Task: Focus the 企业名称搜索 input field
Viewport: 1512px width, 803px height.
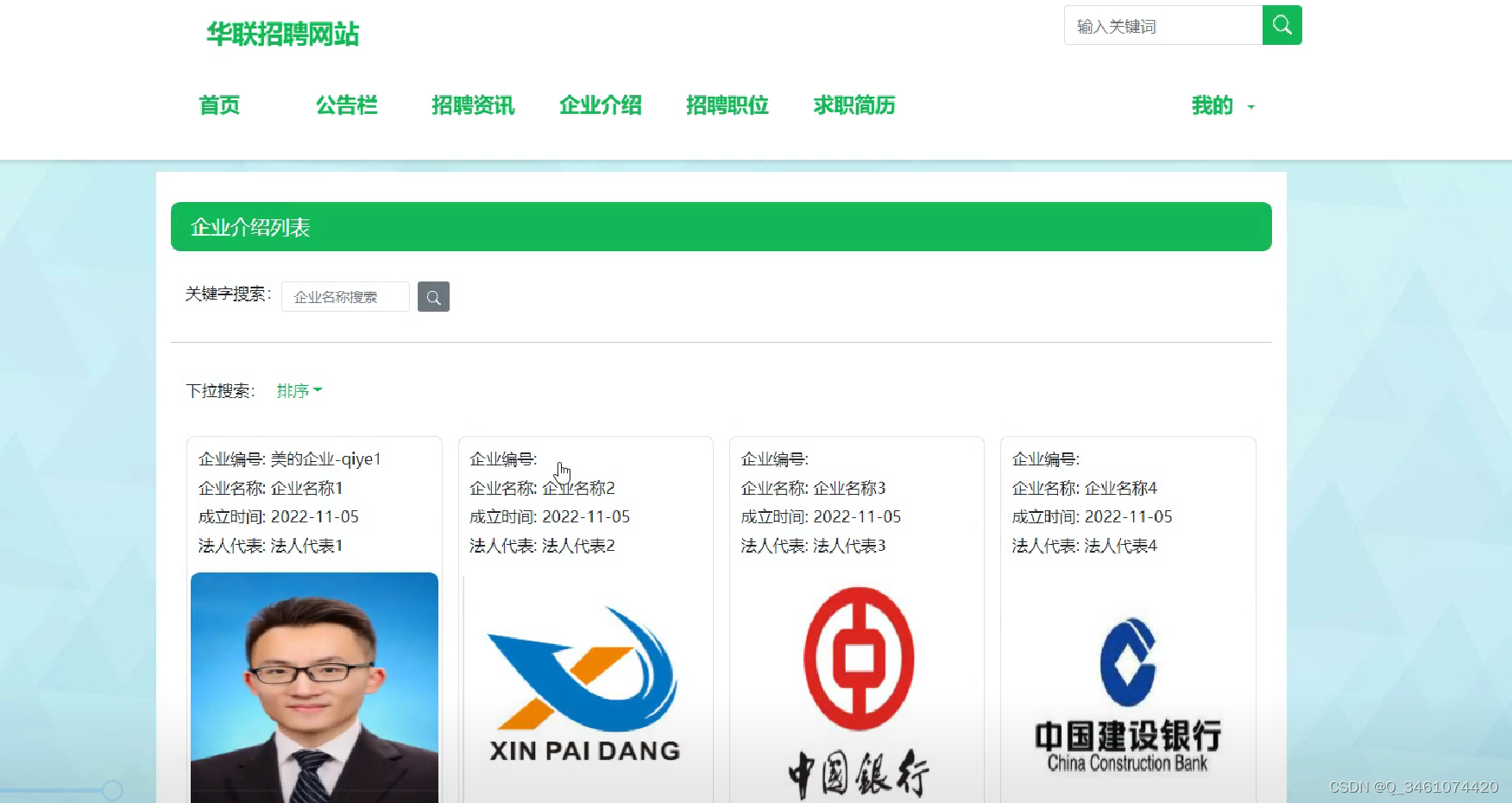Action: point(345,297)
